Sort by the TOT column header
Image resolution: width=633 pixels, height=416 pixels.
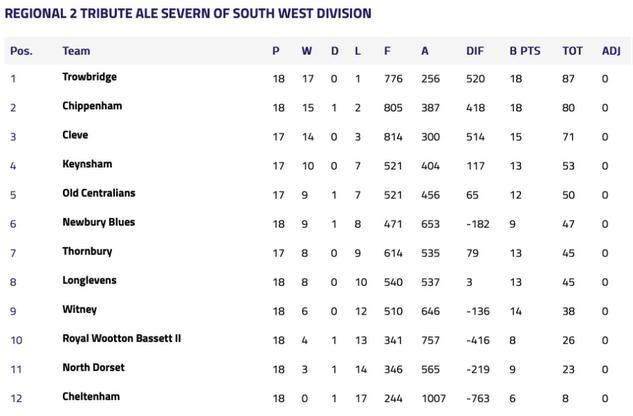(x=572, y=51)
